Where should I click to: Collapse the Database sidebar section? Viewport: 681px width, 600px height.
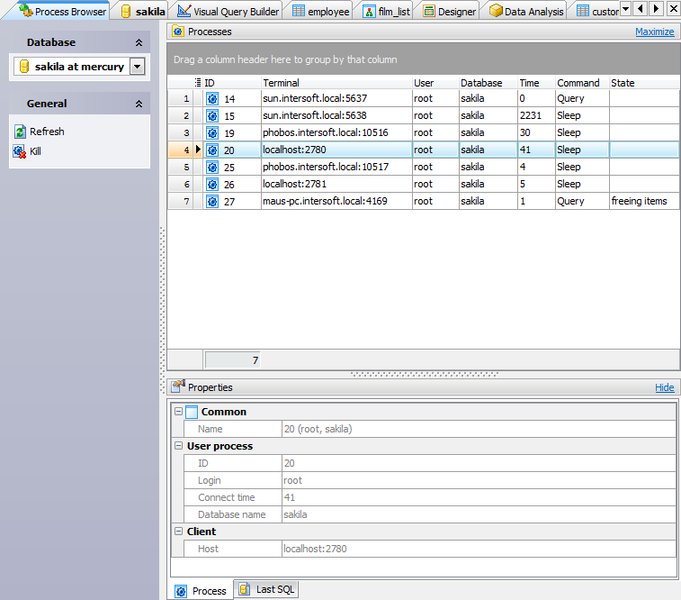pyautogui.click(x=139, y=43)
